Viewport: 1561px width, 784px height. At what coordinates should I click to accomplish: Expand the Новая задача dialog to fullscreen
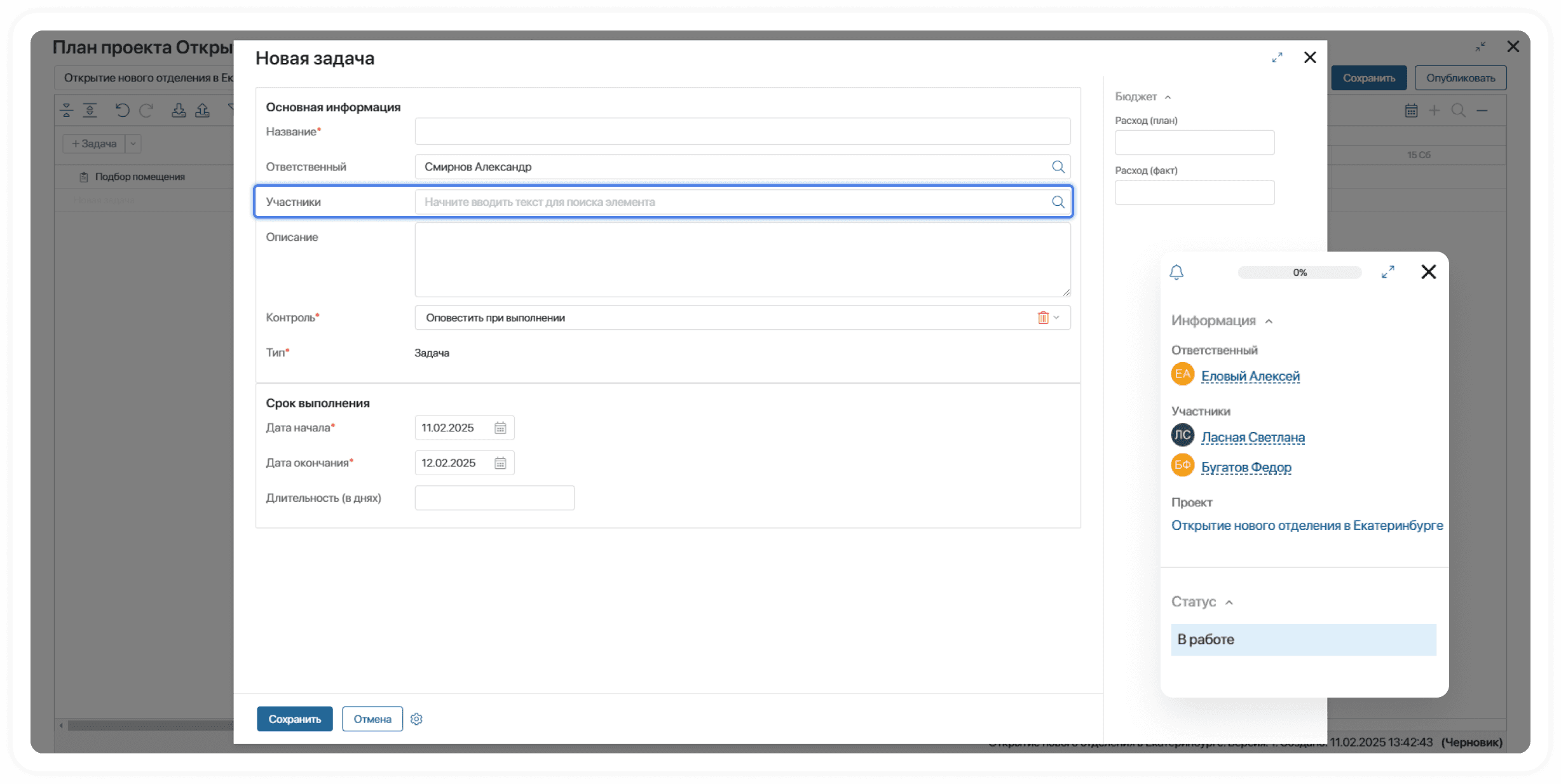1277,58
